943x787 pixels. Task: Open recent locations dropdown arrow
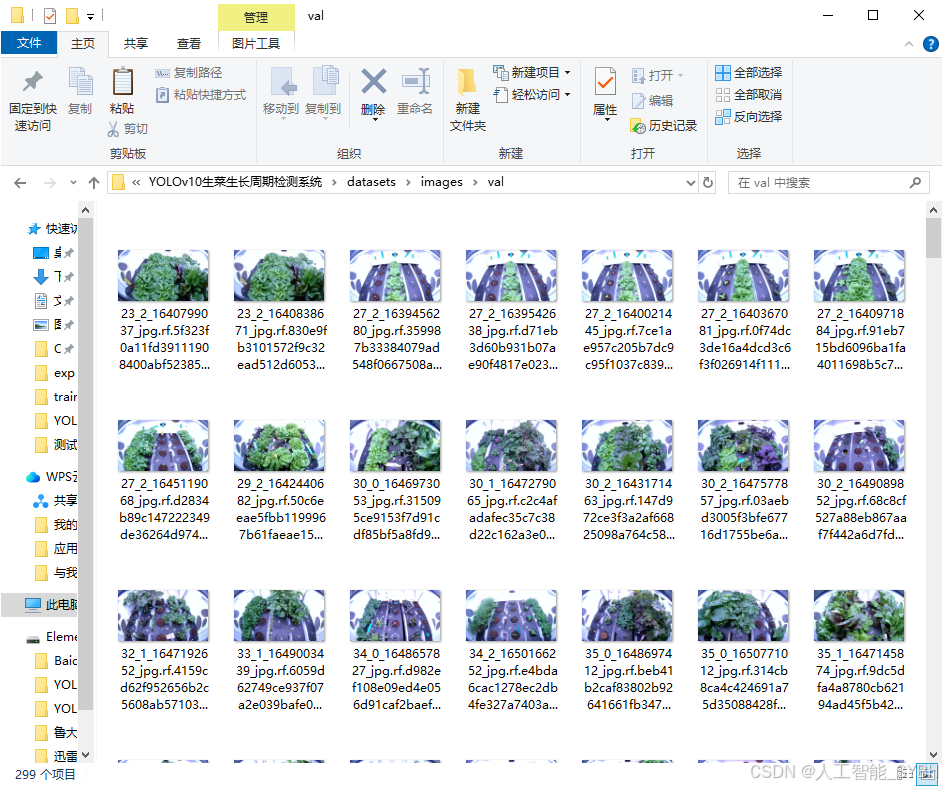click(x=73, y=183)
